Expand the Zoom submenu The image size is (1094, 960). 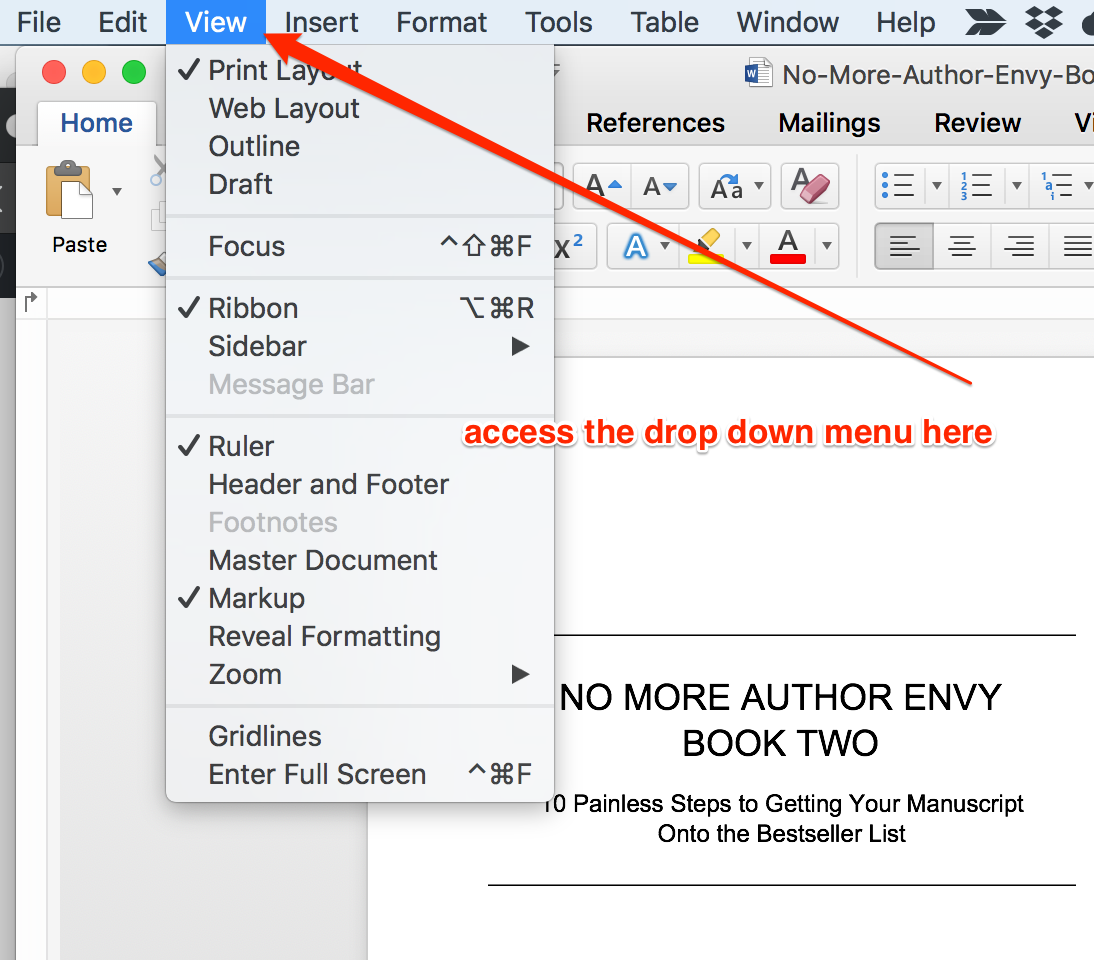244,674
